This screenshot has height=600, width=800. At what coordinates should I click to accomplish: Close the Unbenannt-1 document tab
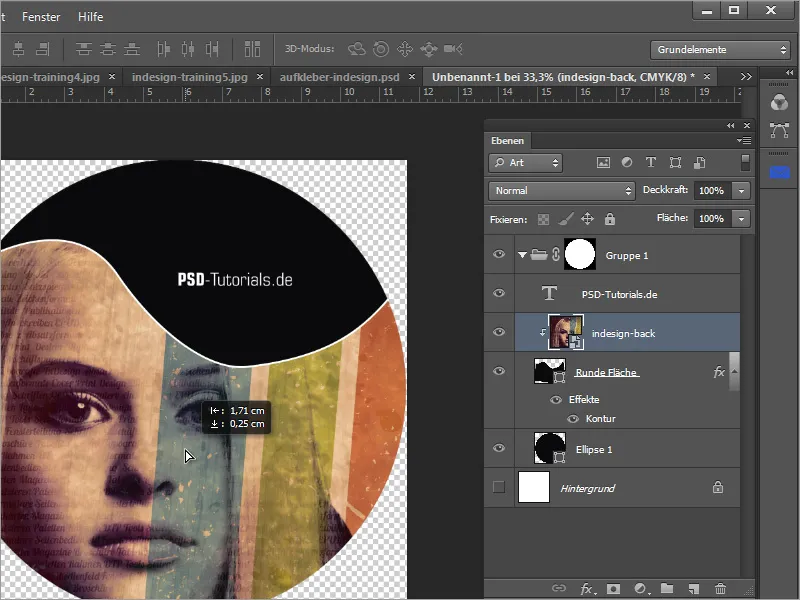point(707,77)
